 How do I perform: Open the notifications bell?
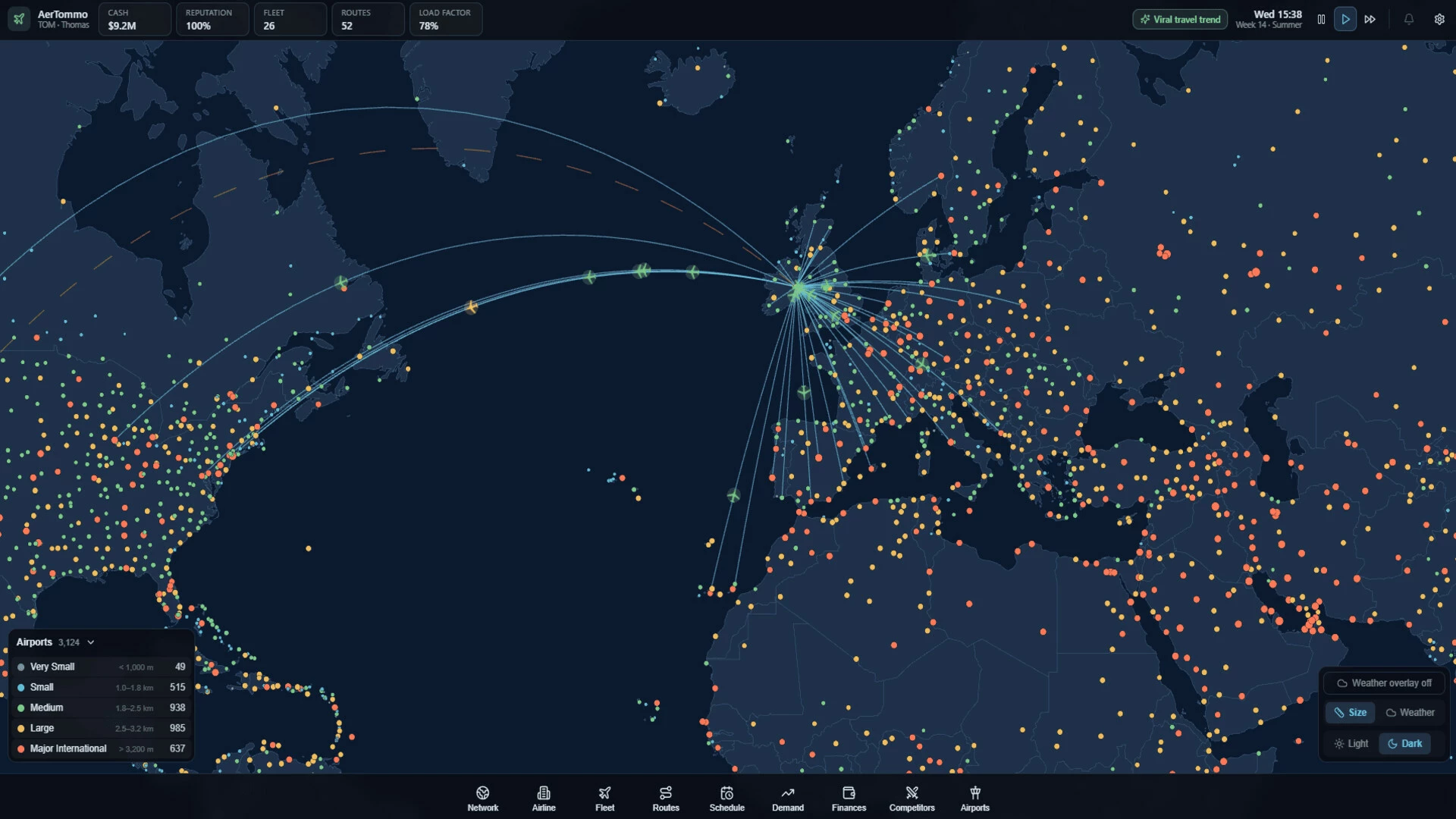[x=1408, y=20]
